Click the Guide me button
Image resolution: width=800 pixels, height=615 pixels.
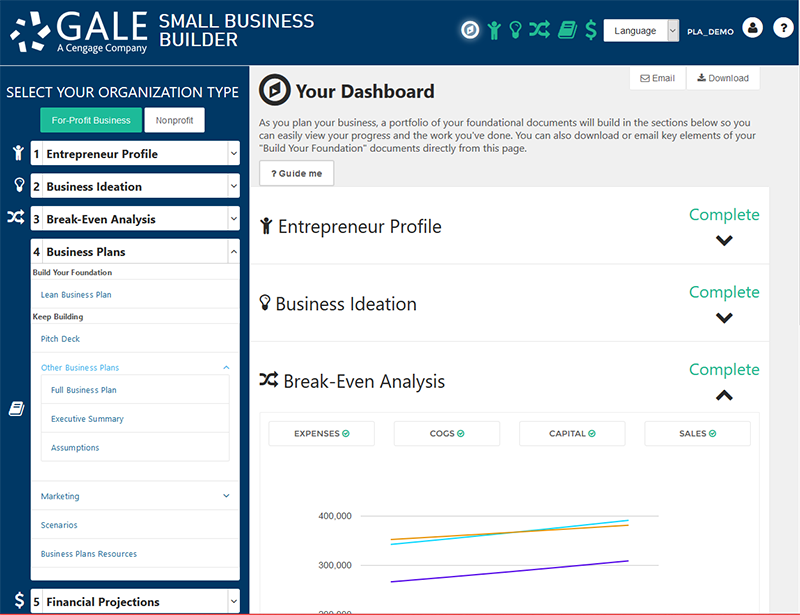[x=296, y=173]
